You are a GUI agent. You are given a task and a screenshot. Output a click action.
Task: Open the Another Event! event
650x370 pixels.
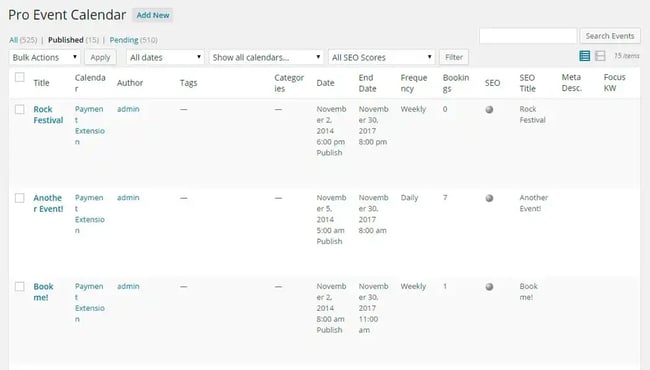click(x=48, y=203)
